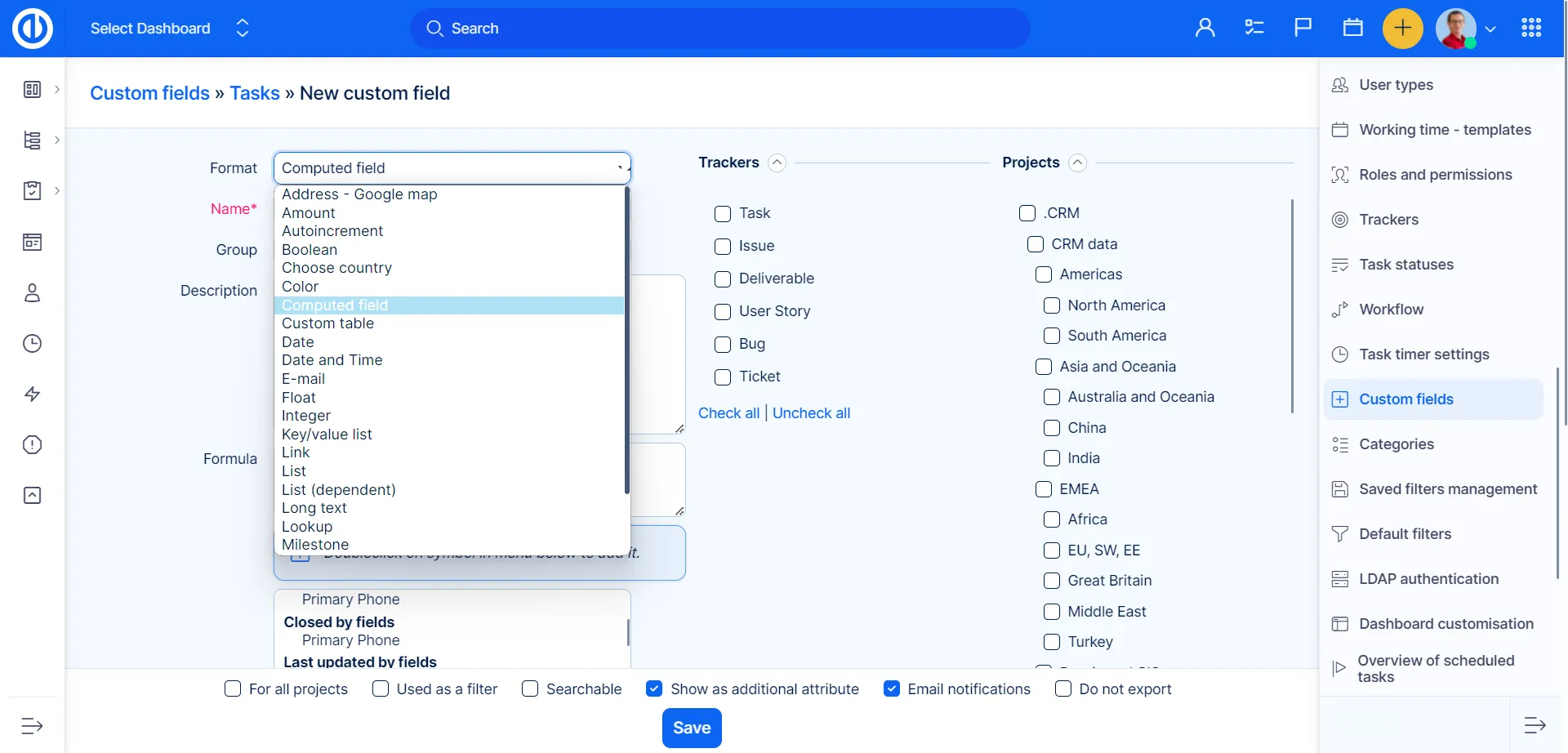Open the calendar icon in top bar

click(1352, 29)
